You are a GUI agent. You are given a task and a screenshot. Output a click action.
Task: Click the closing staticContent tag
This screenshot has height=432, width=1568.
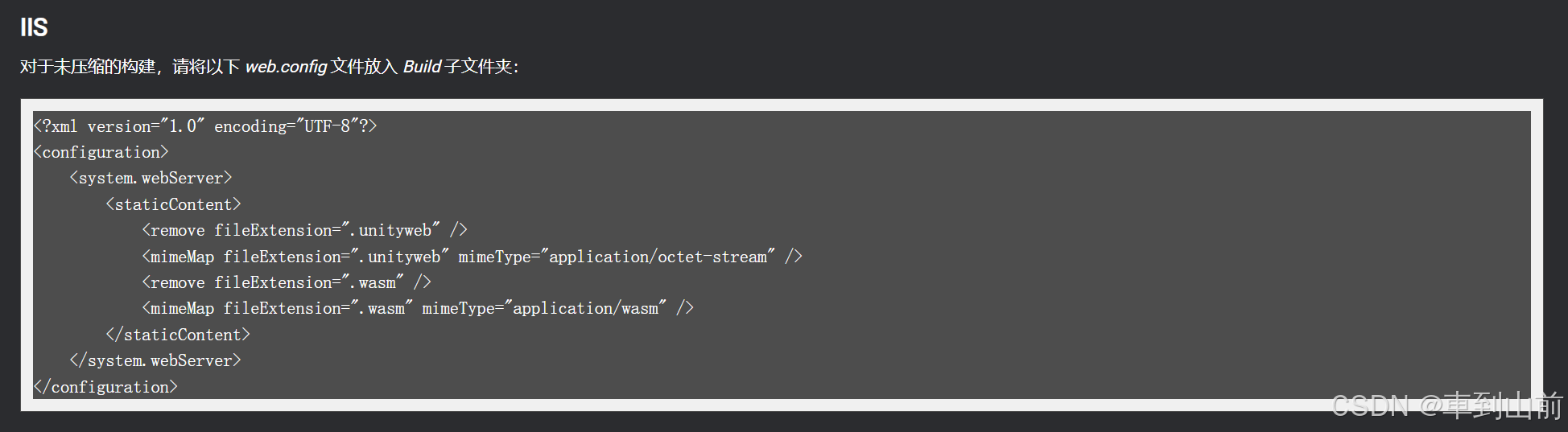[x=178, y=335]
